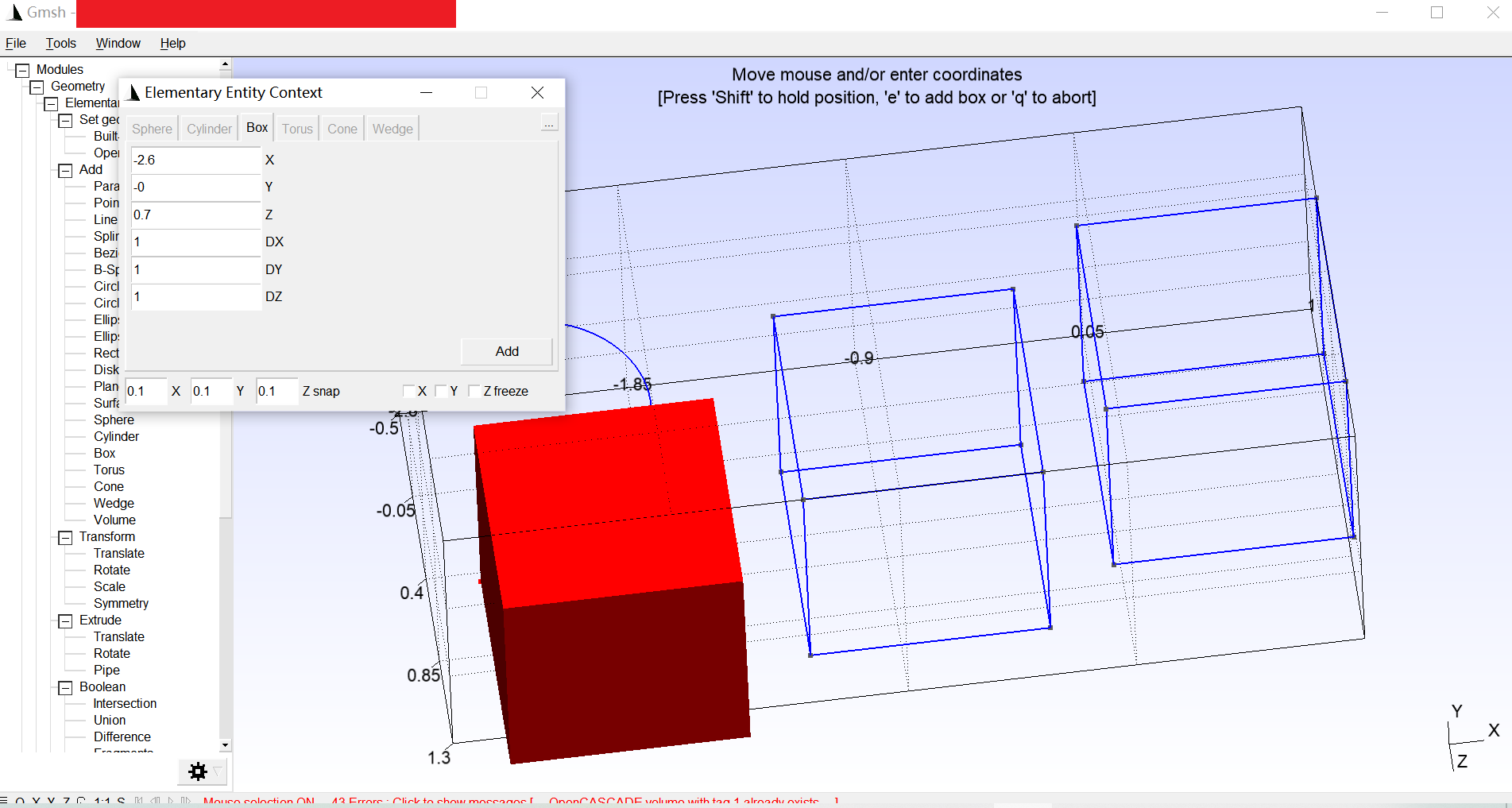
Task: Click the S mouse selection button in status bar
Action: coord(121,801)
